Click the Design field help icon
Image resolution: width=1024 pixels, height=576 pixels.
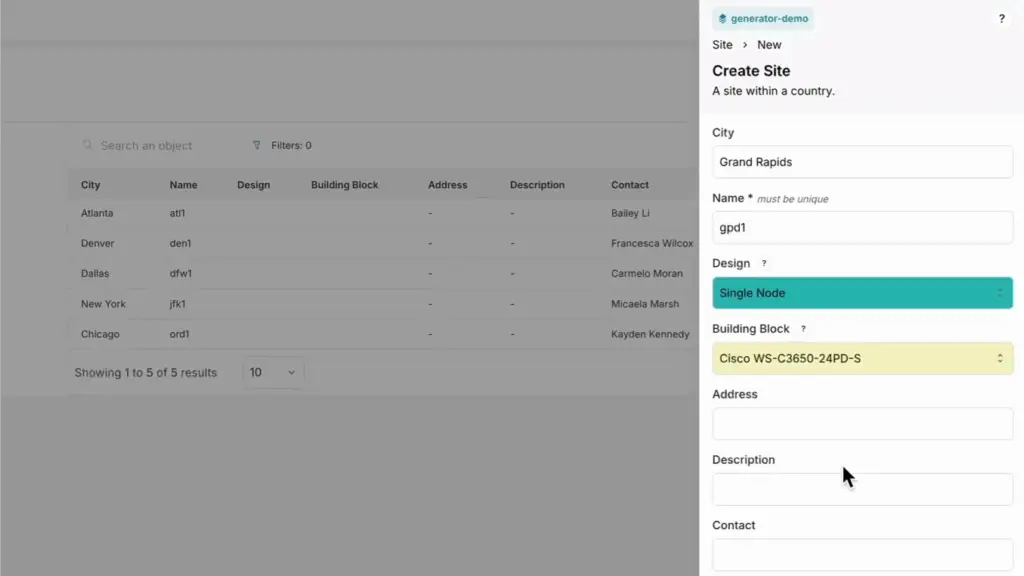(x=763, y=263)
